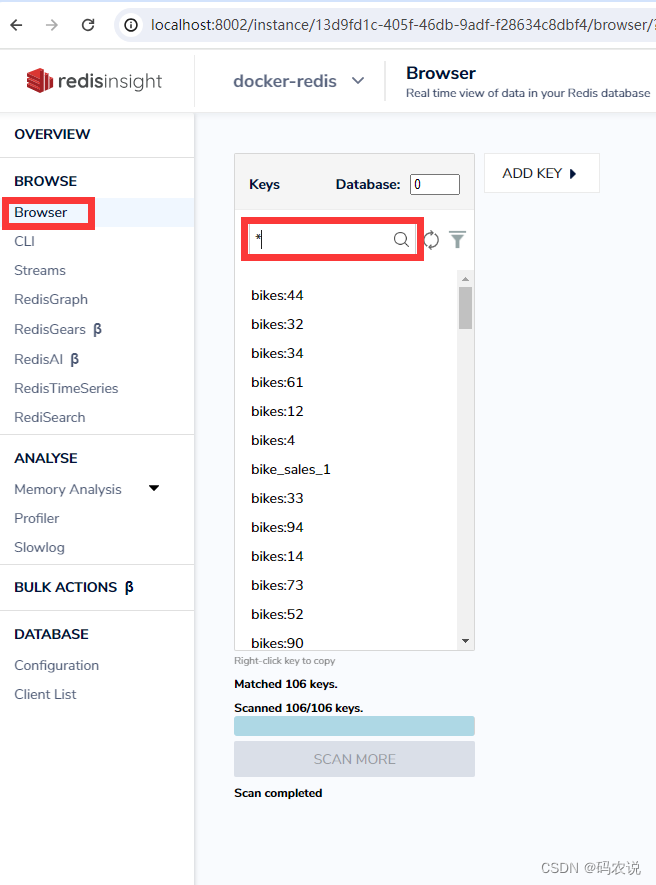Click the magnifier search icon in the key filter
Screen dimensions: 656x885
(x=401, y=239)
